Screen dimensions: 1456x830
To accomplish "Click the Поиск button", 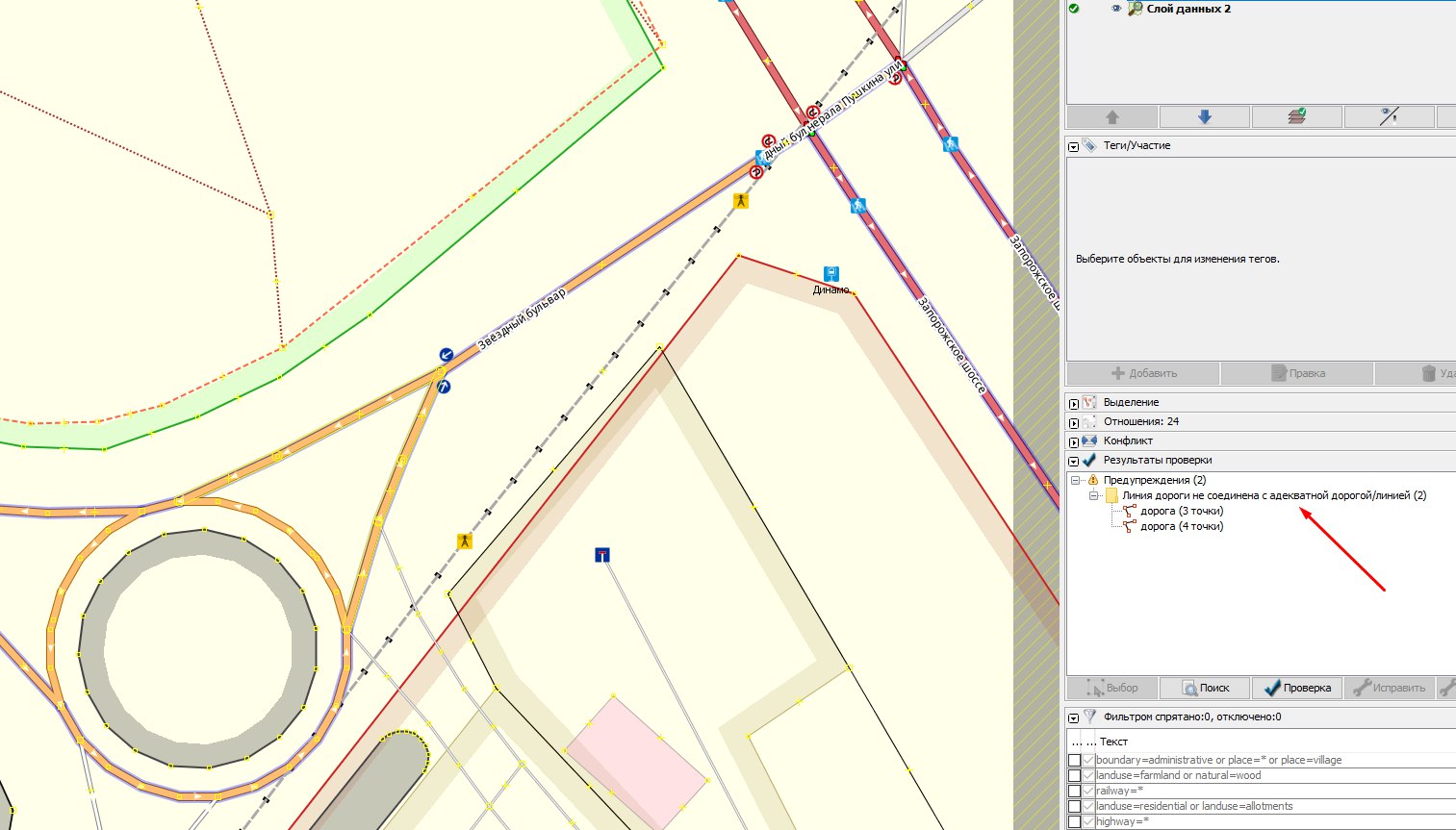I will (x=1204, y=688).
